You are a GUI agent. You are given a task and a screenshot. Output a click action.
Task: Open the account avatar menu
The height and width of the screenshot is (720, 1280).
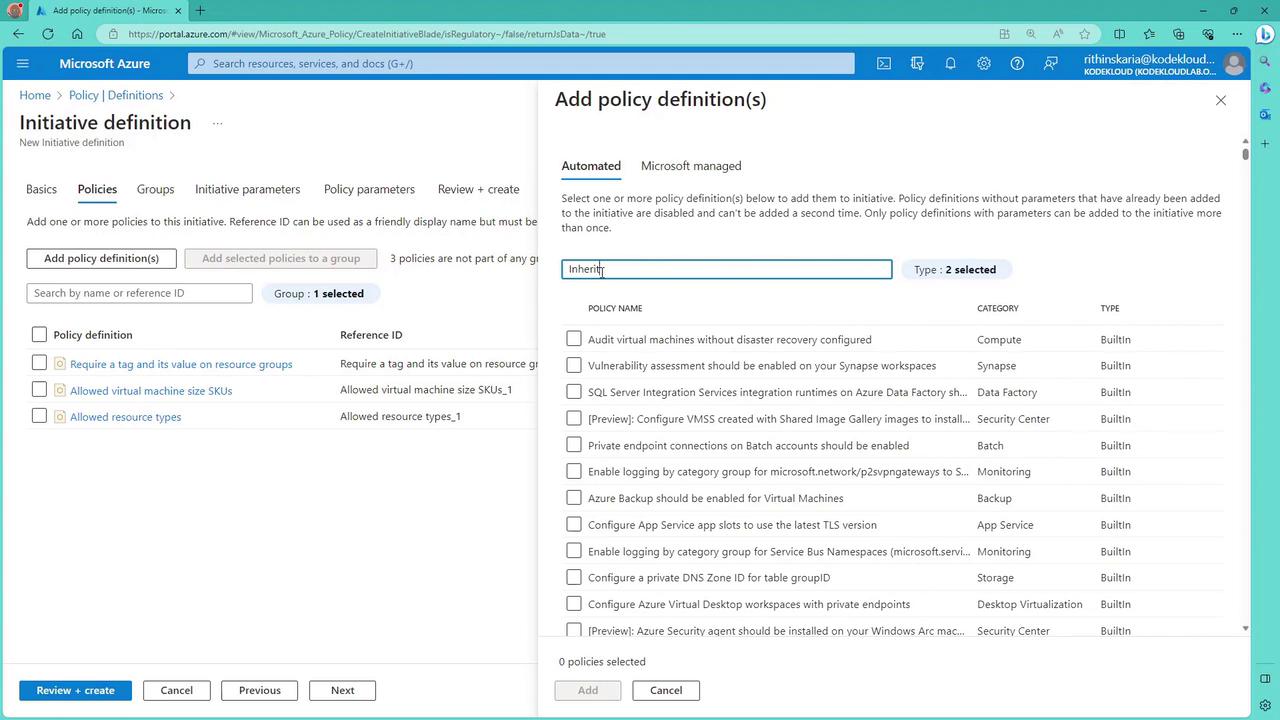(1234, 64)
